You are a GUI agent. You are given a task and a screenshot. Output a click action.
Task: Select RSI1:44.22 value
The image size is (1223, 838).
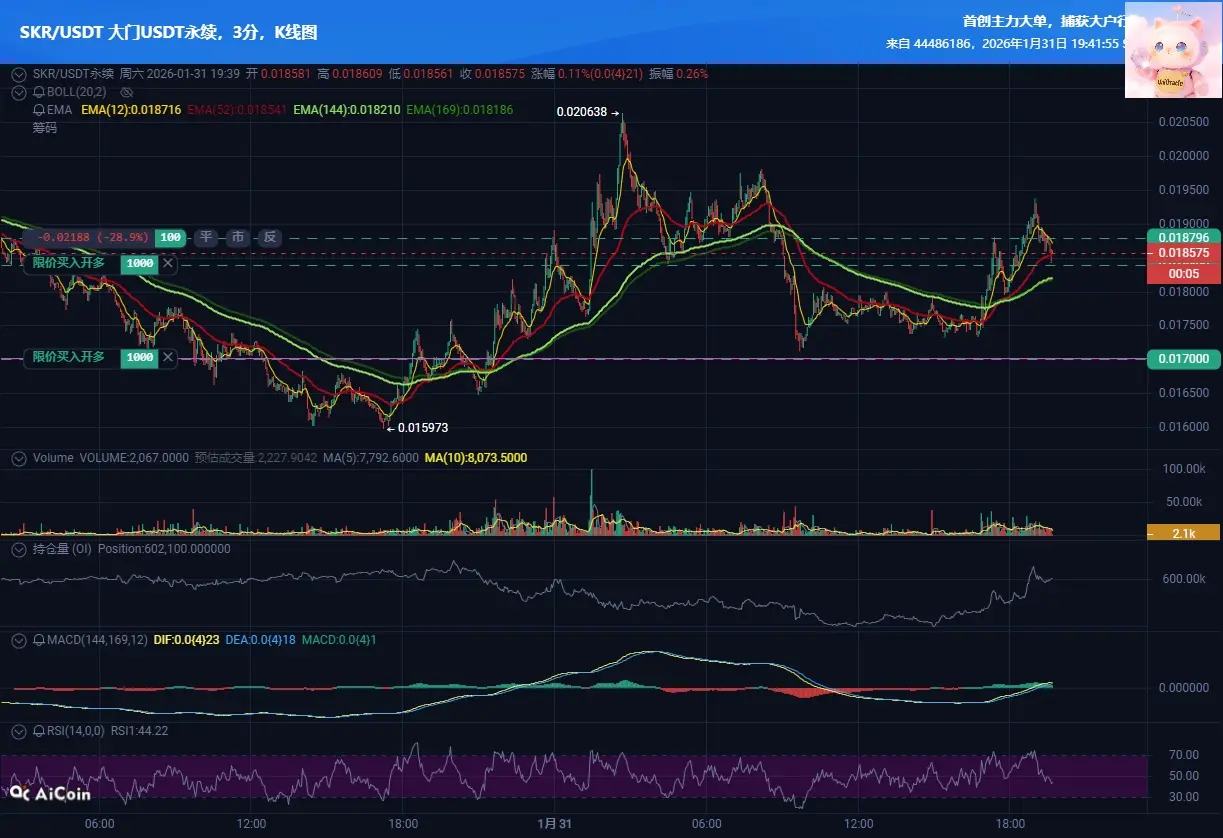(139, 731)
